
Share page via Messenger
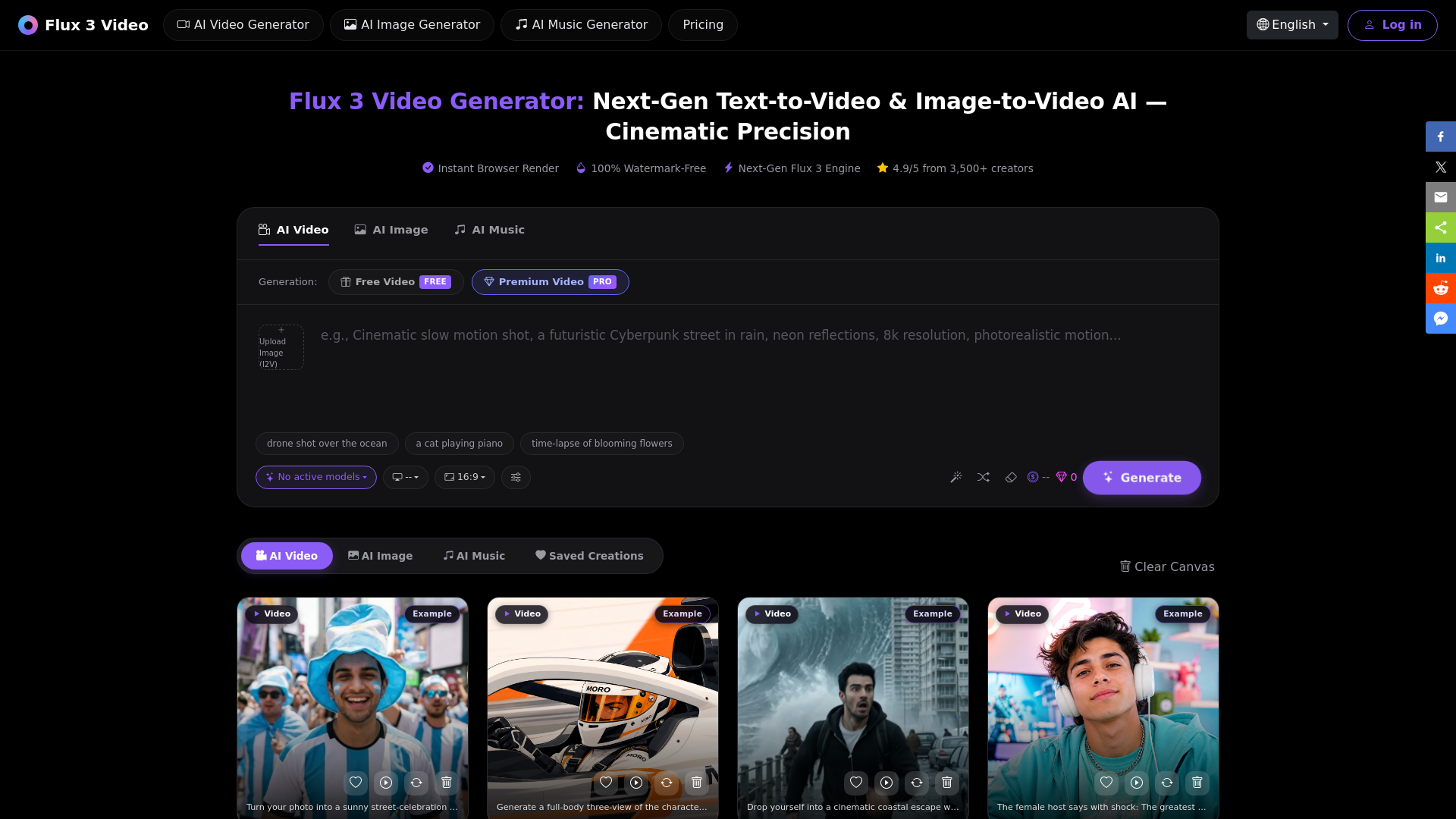click(1441, 318)
